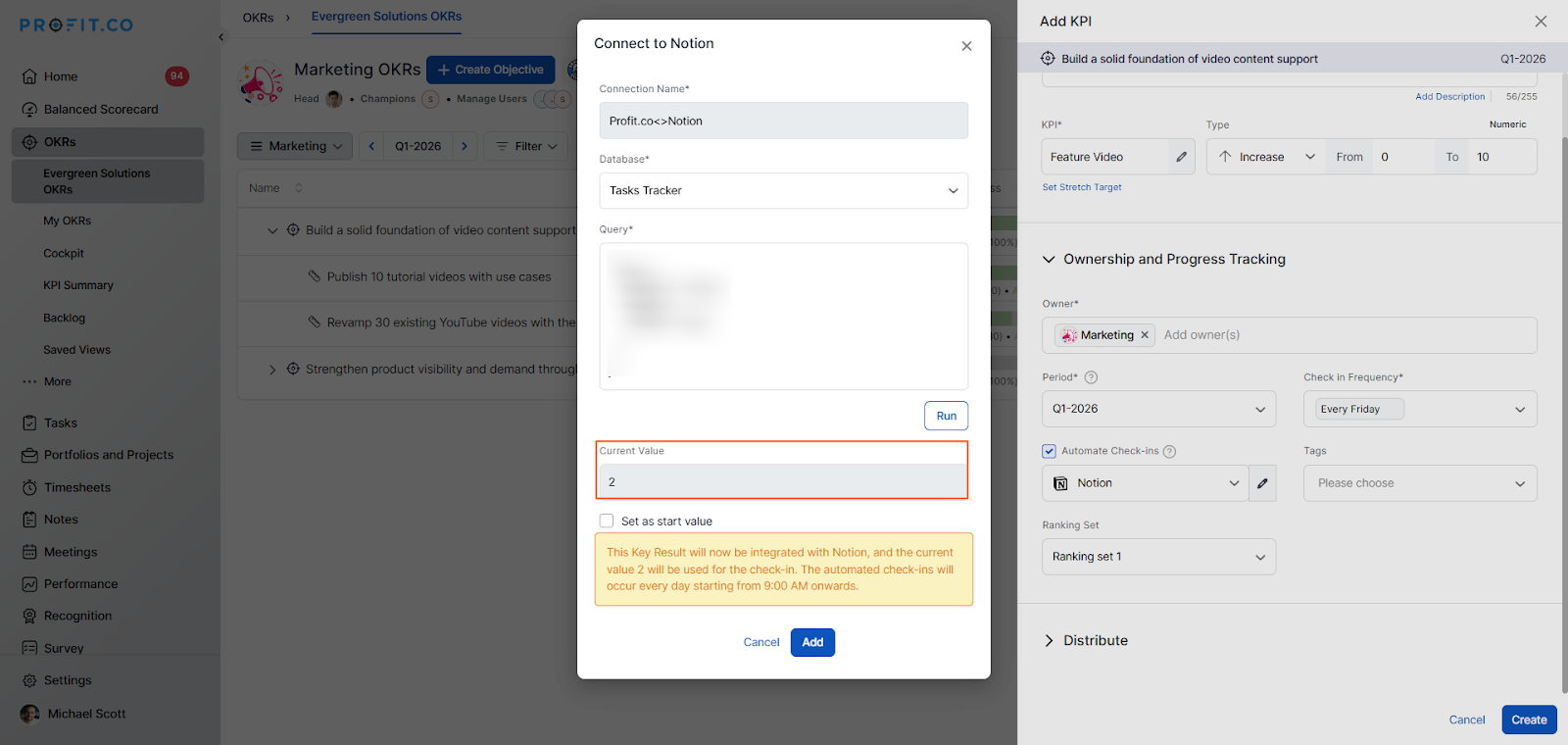Close the Add KPI panel
Image resolution: width=1568 pixels, height=745 pixels.
click(1541, 22)
